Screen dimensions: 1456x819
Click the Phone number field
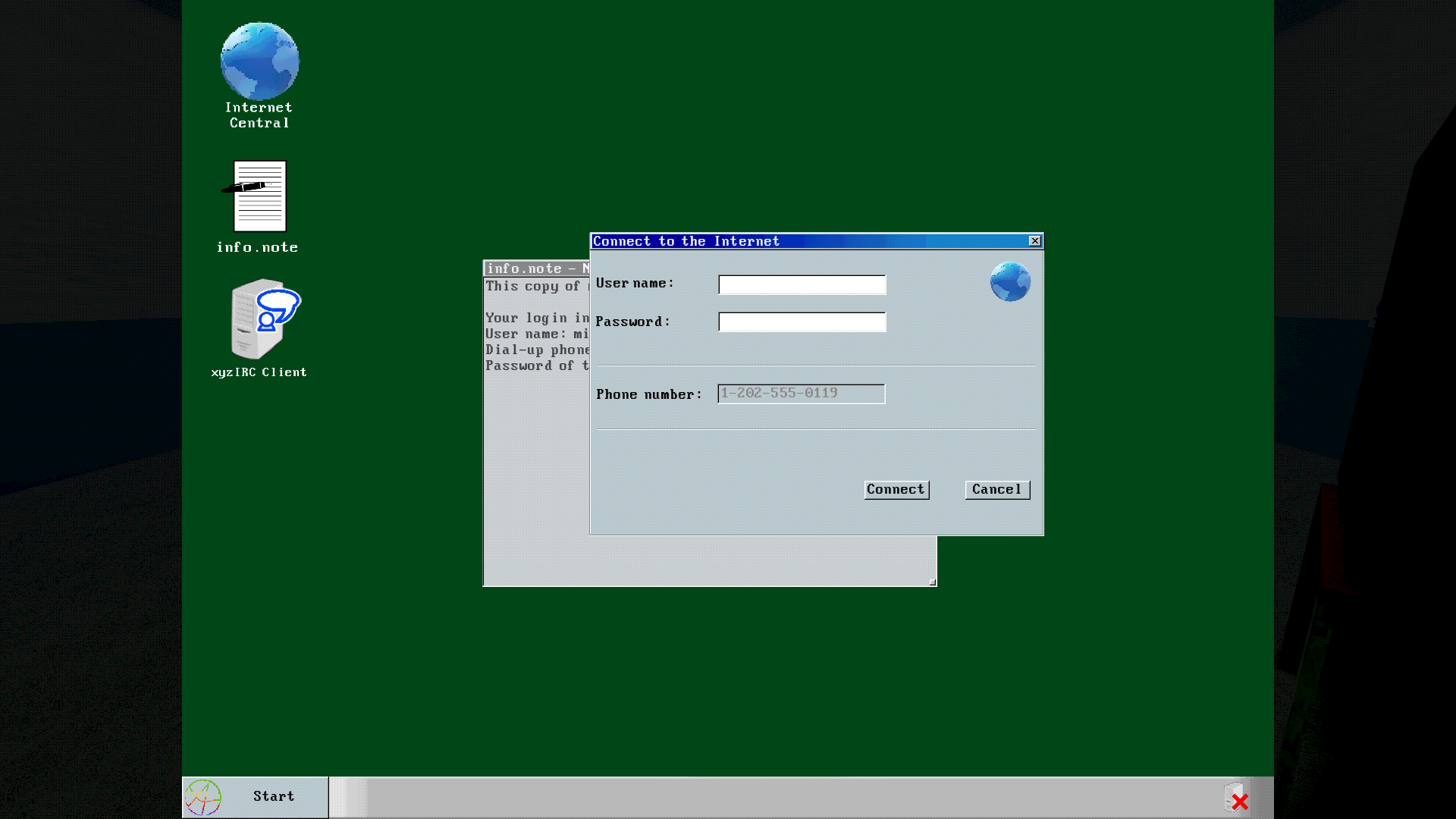[x=801, y=394]
